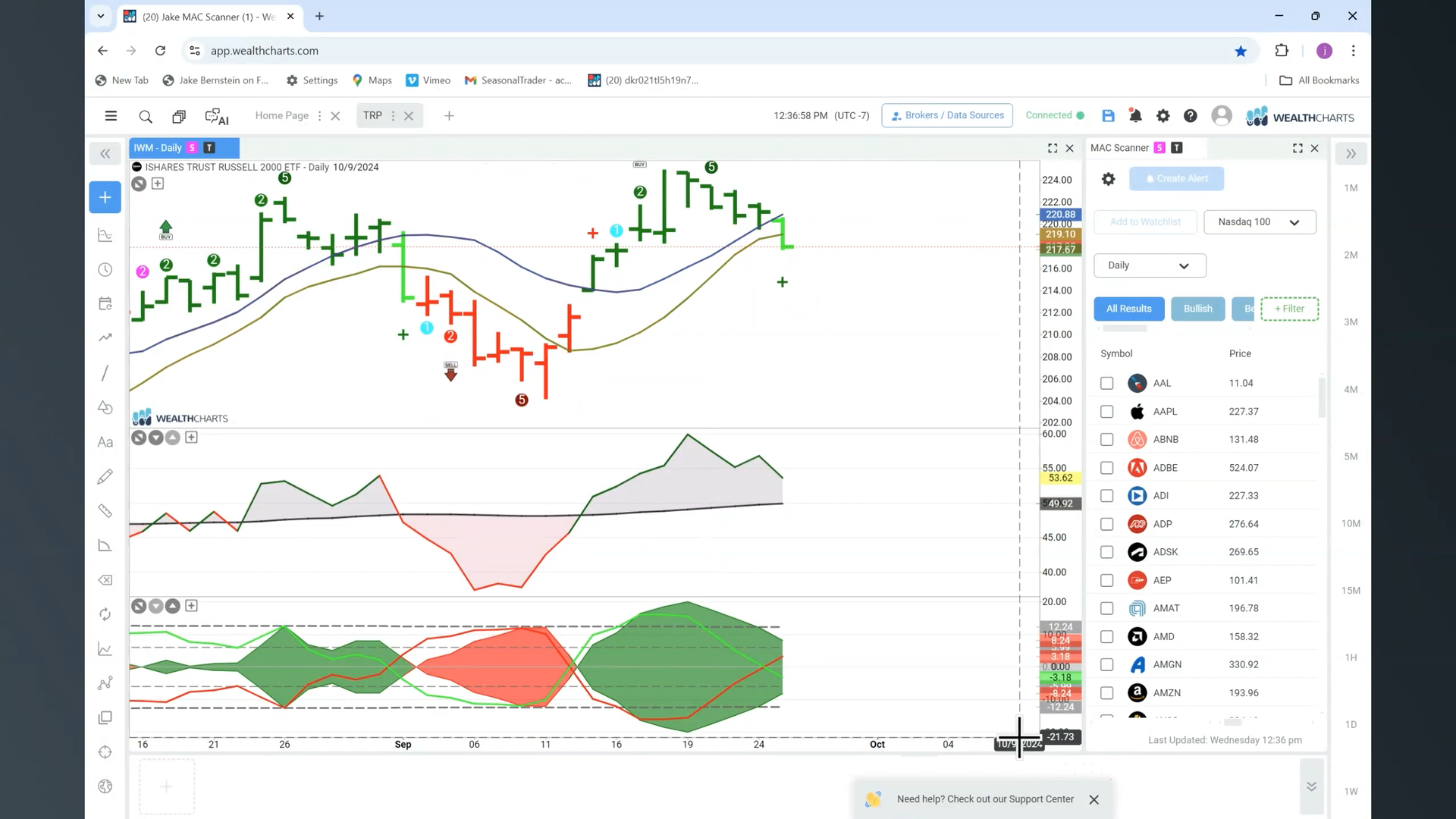Select the ruler measure tool
Screen dimensions: 1456x819
[x=105, y=511]
